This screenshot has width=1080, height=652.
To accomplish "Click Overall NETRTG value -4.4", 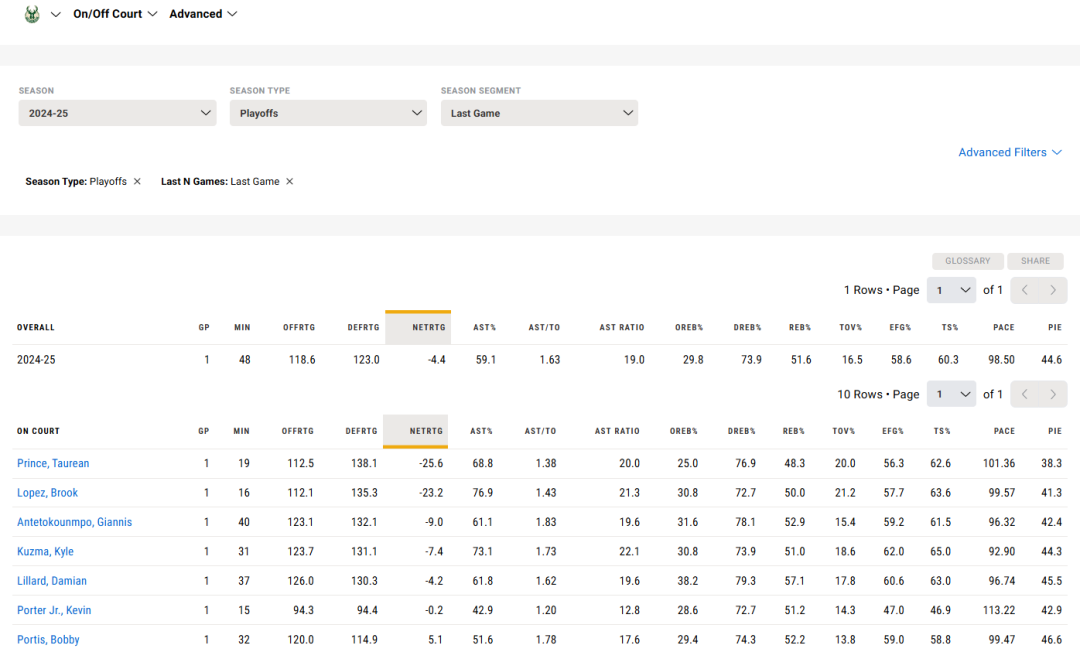I will pyautogui.click(x=437, y=359).
